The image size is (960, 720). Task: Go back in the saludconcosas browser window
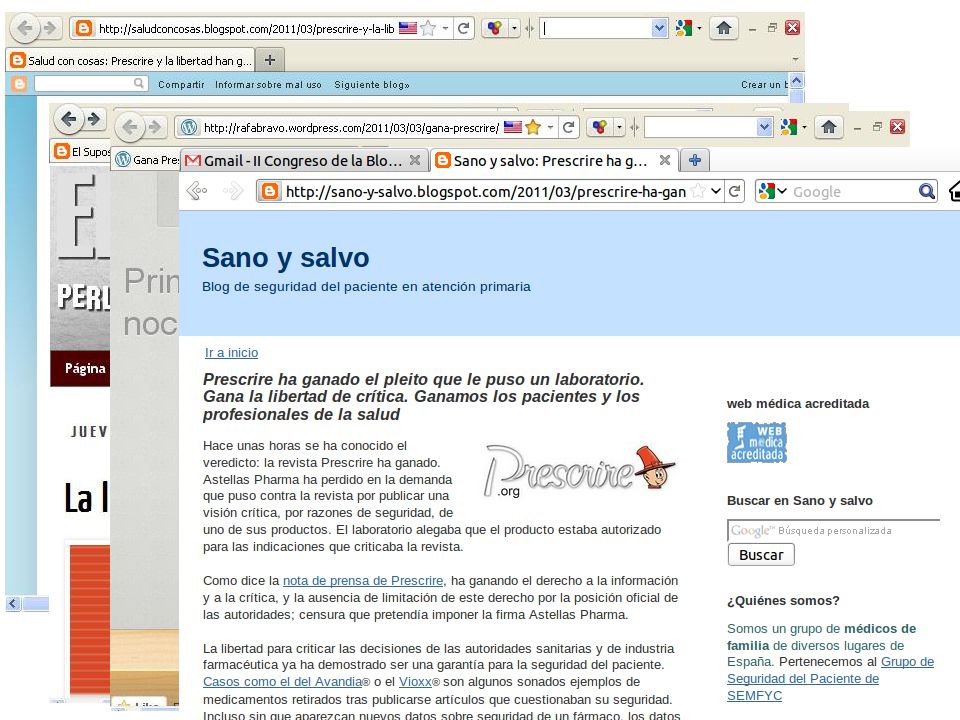click(24, 28)
